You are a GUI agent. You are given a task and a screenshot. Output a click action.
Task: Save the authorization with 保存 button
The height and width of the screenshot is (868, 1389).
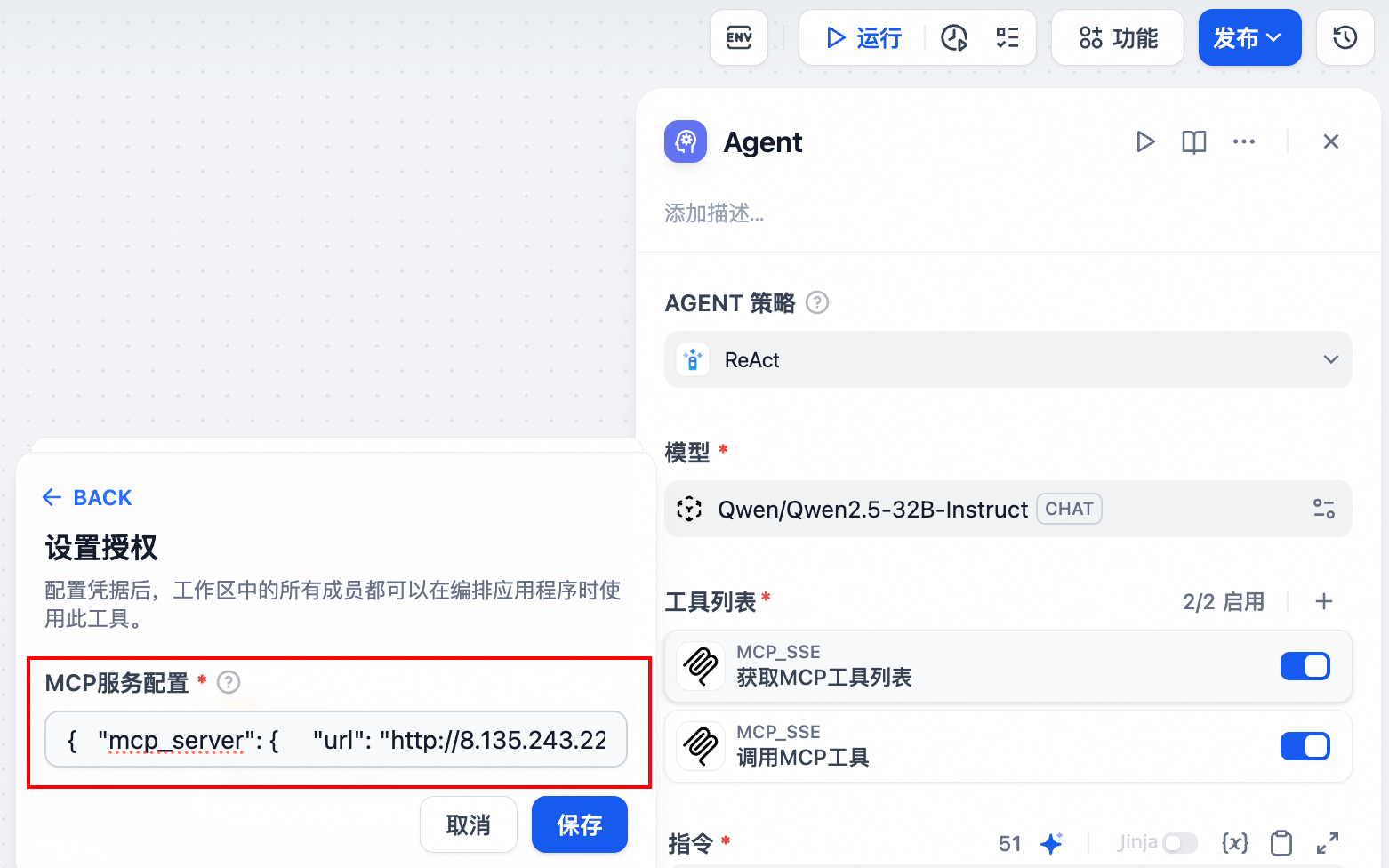[579, 824]
